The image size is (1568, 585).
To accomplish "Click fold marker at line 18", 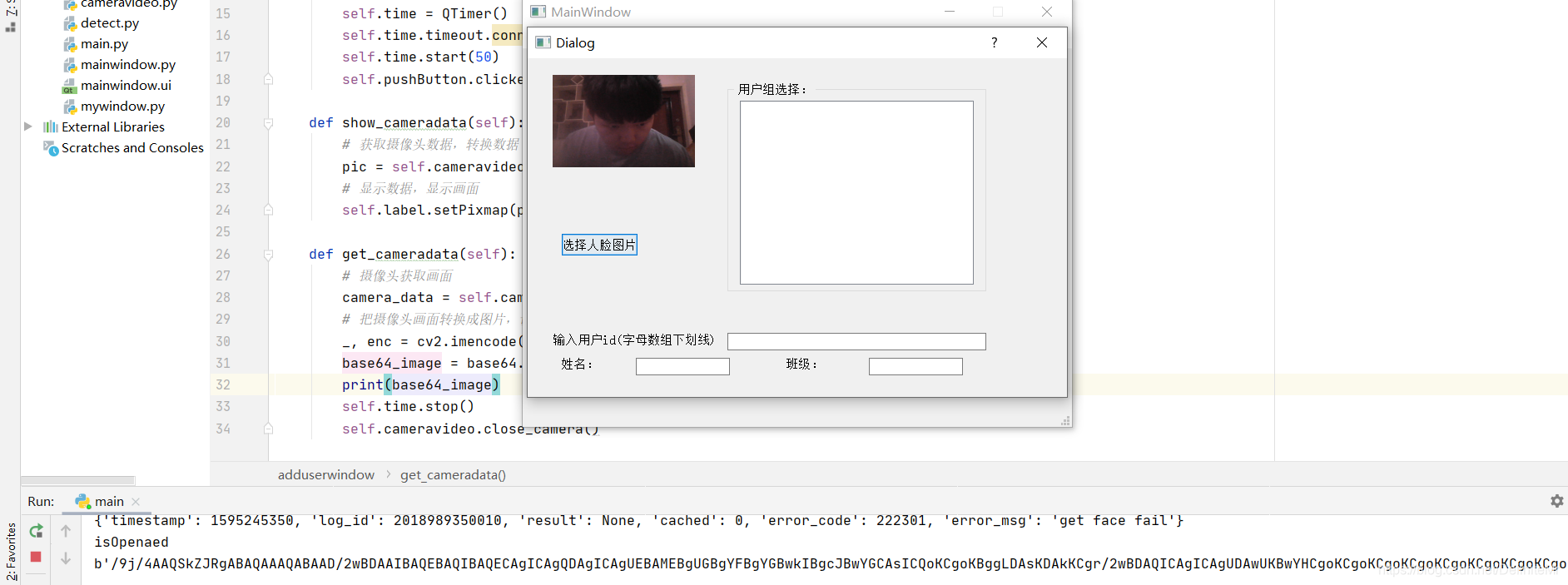I will coord(268,79).
